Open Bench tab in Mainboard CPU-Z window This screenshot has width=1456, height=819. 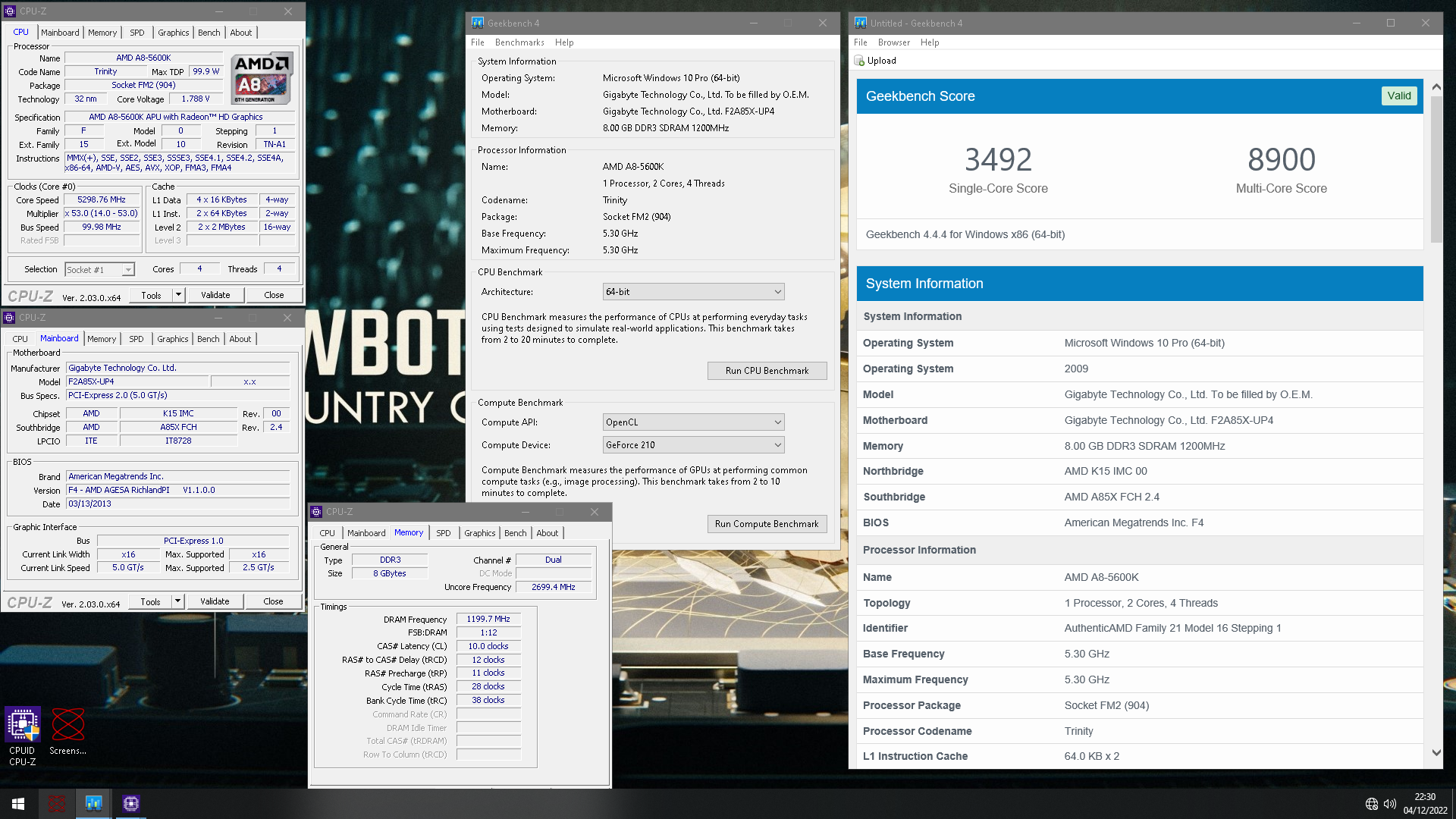[208, 339]
